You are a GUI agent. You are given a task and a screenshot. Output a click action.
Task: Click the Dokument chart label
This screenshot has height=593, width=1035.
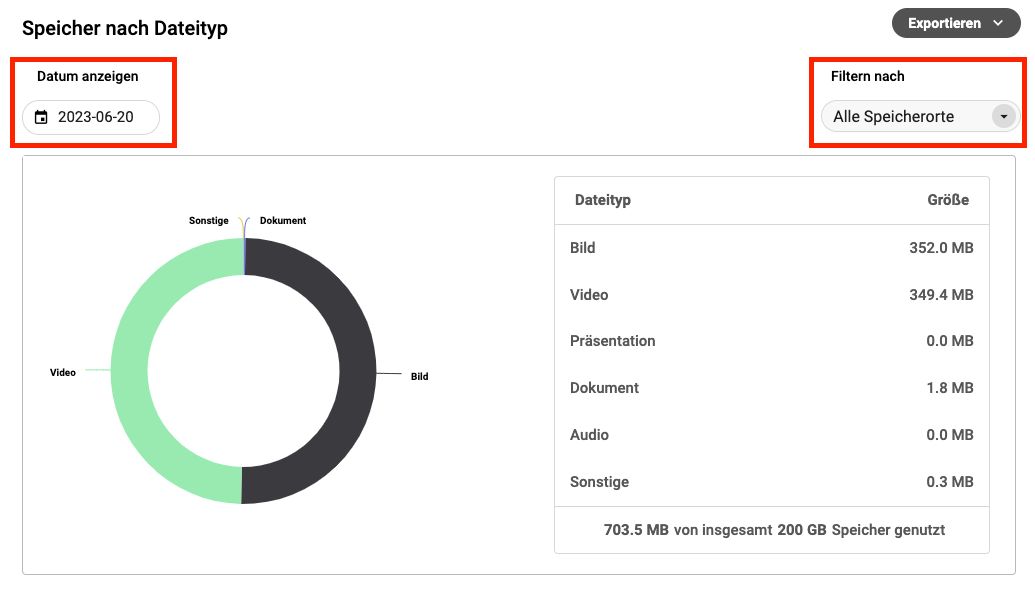point(283,220)
